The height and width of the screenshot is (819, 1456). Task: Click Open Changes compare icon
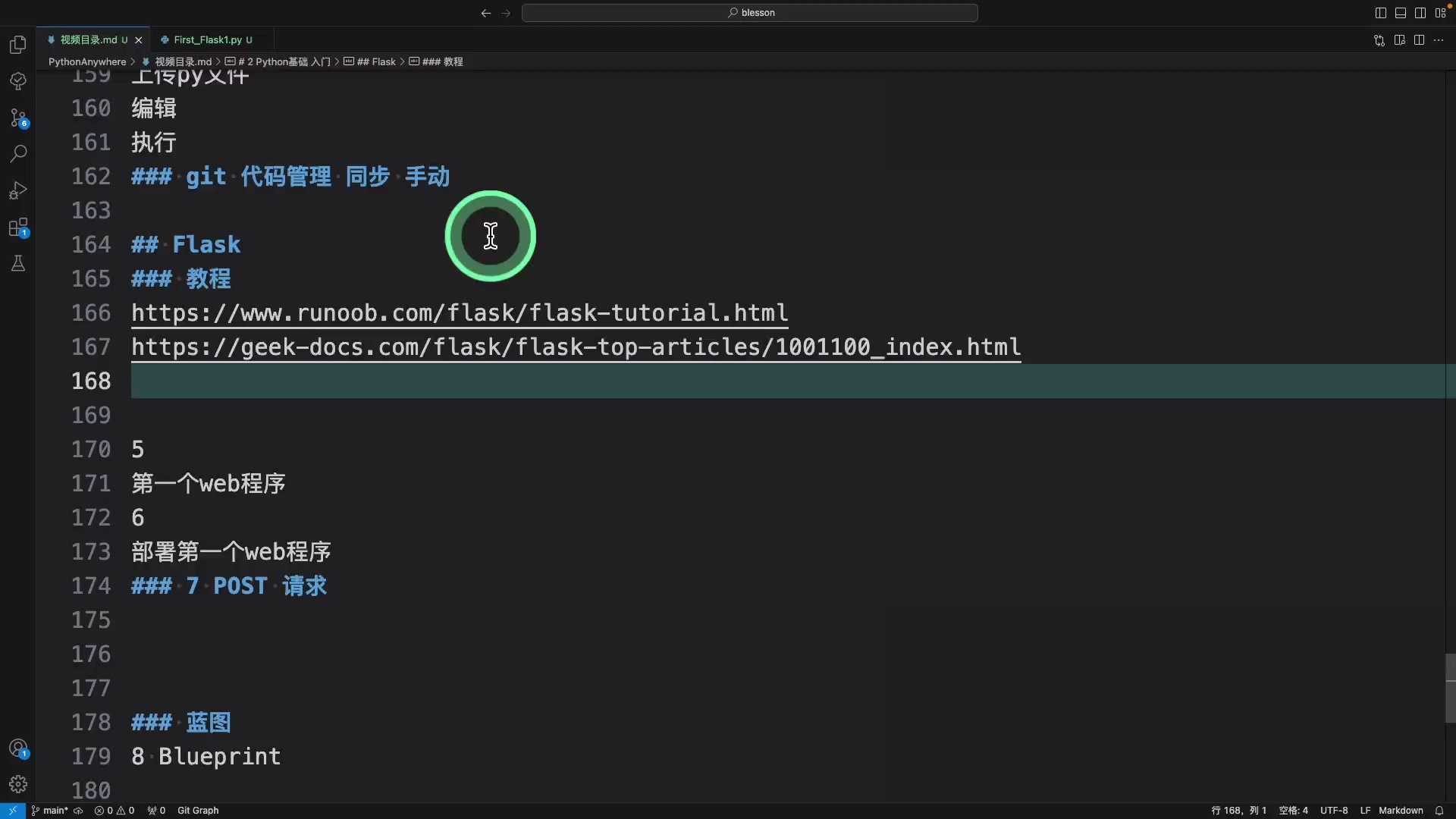pyautogui.click(x=1379, y=40)
